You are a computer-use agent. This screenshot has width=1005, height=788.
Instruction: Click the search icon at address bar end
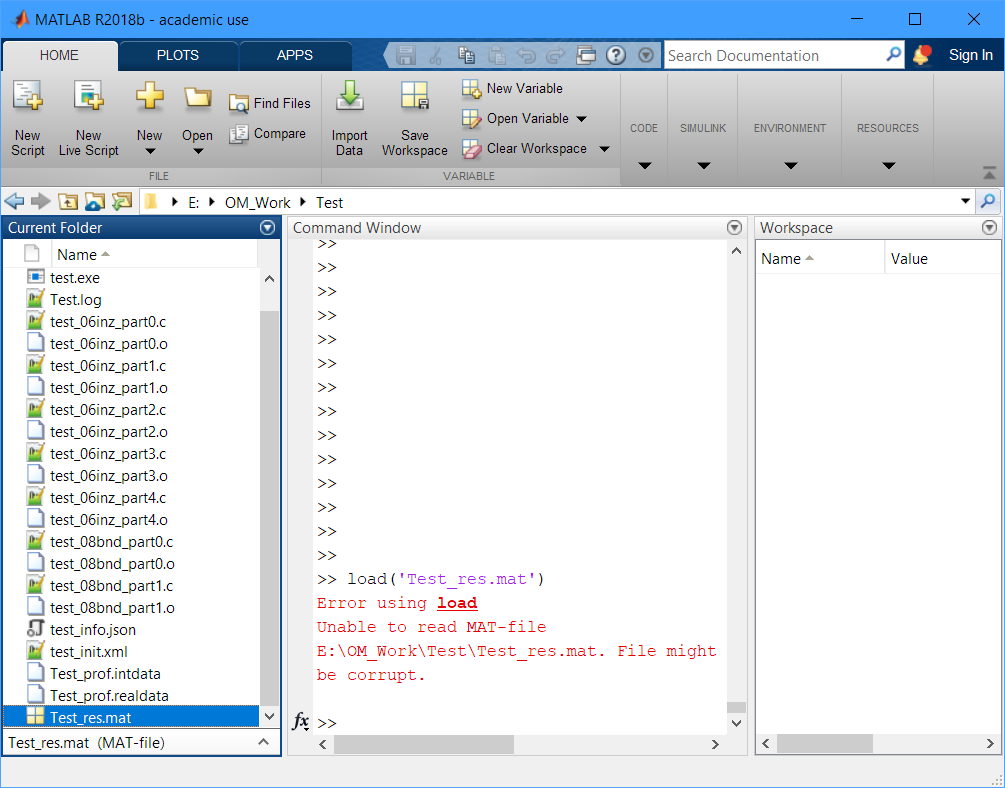[988, 202]
